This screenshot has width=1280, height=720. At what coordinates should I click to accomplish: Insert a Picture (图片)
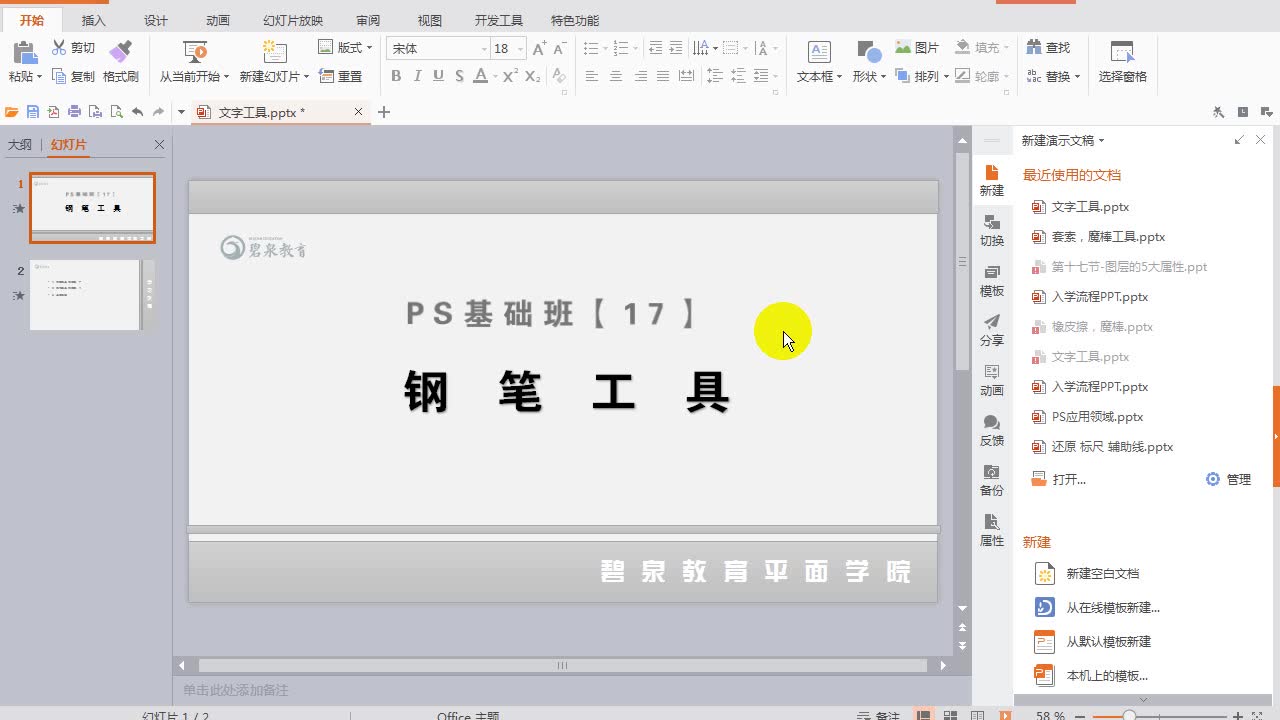tap(917, 48)
